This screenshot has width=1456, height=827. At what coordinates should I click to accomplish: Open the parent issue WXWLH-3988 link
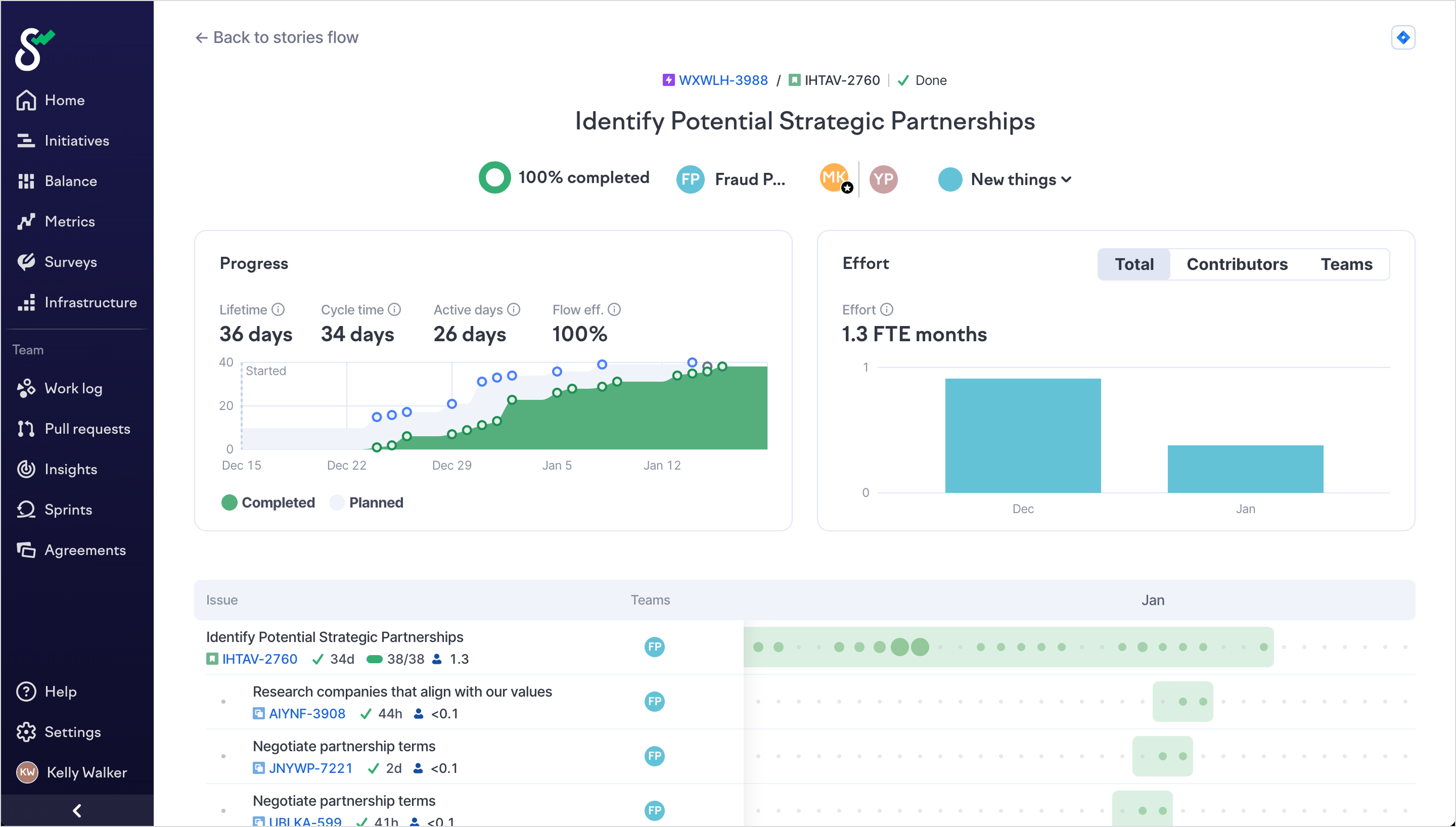(722, 80)
